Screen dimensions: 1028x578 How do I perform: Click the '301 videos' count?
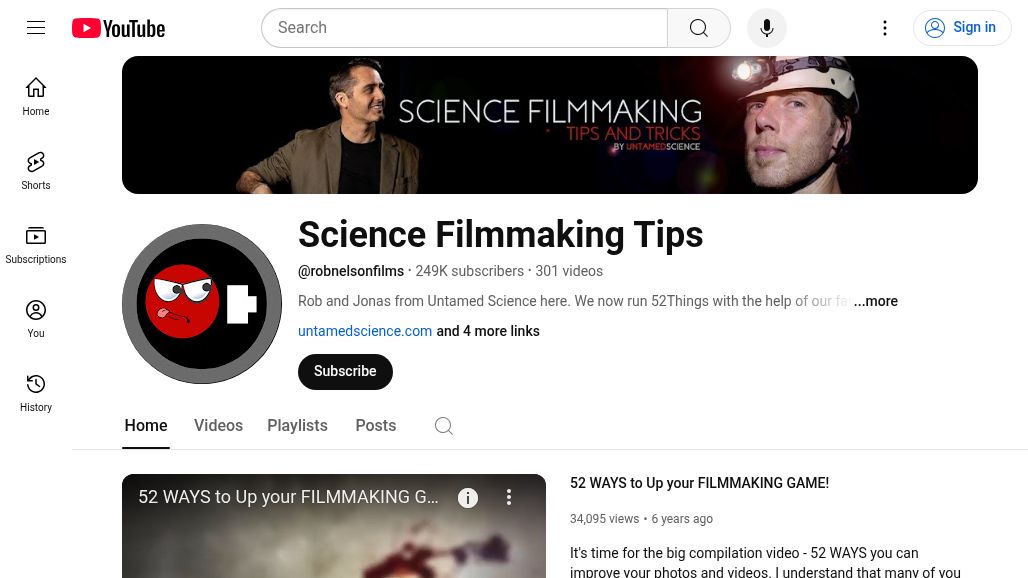(x=569, y=271)
